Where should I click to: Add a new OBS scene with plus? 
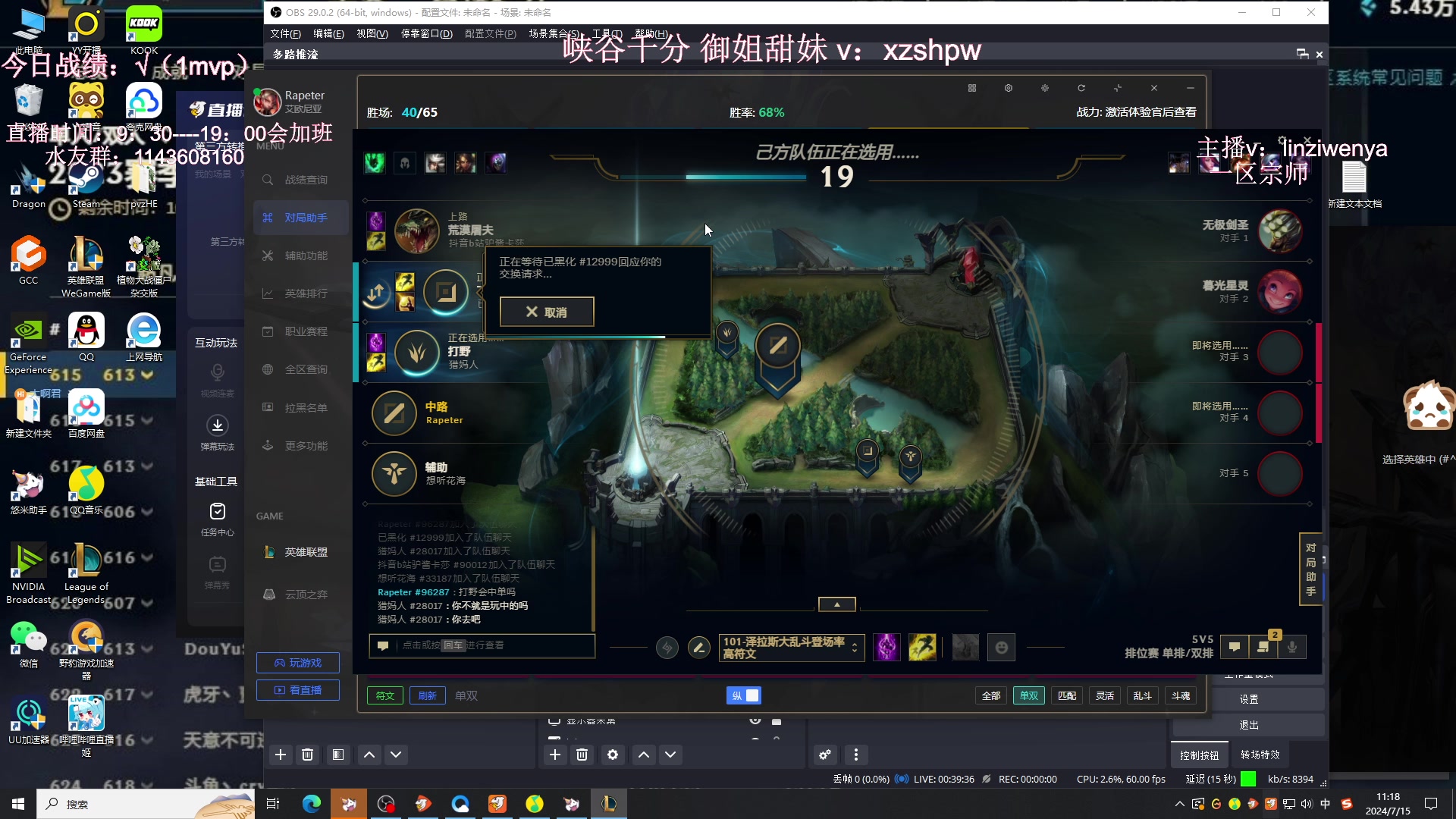[281, 755]
